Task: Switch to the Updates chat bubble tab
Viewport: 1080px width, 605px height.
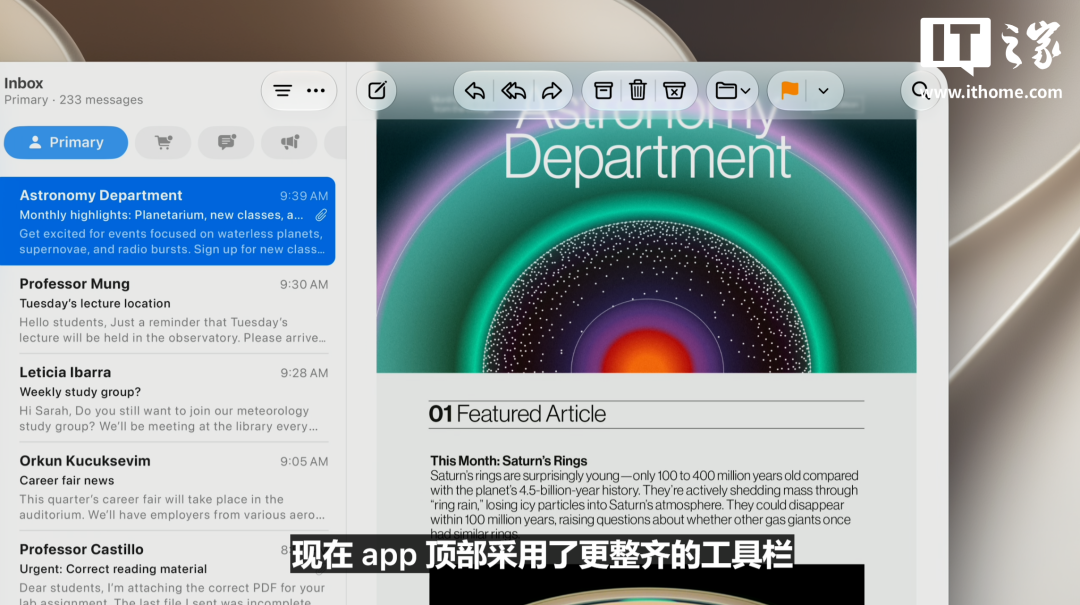Action: [226, 143]
